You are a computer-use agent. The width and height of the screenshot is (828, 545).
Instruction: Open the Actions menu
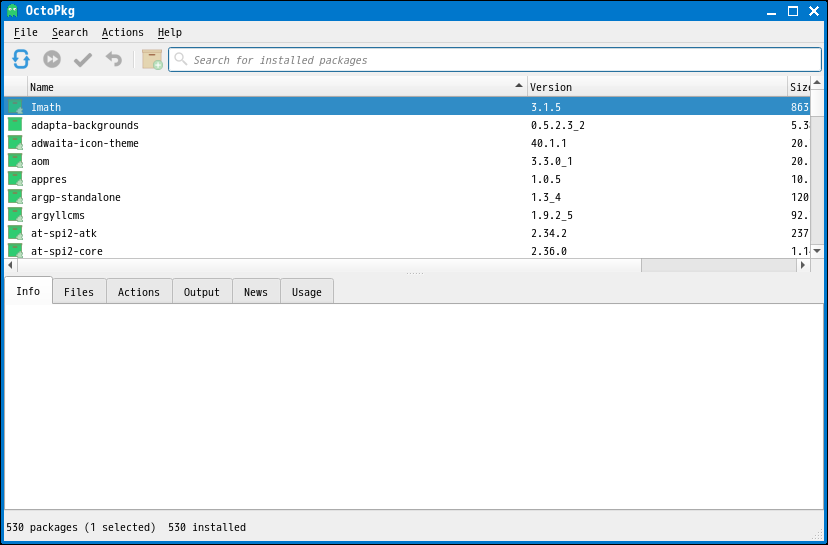click(x=123, y=32)
